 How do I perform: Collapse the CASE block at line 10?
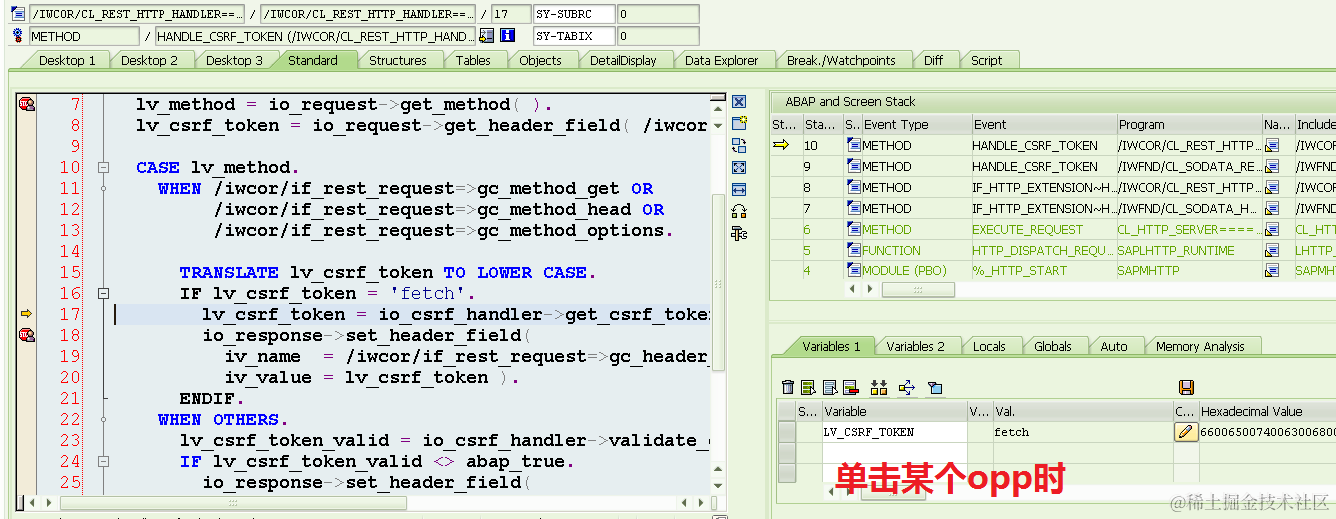(x=103, y=167)
